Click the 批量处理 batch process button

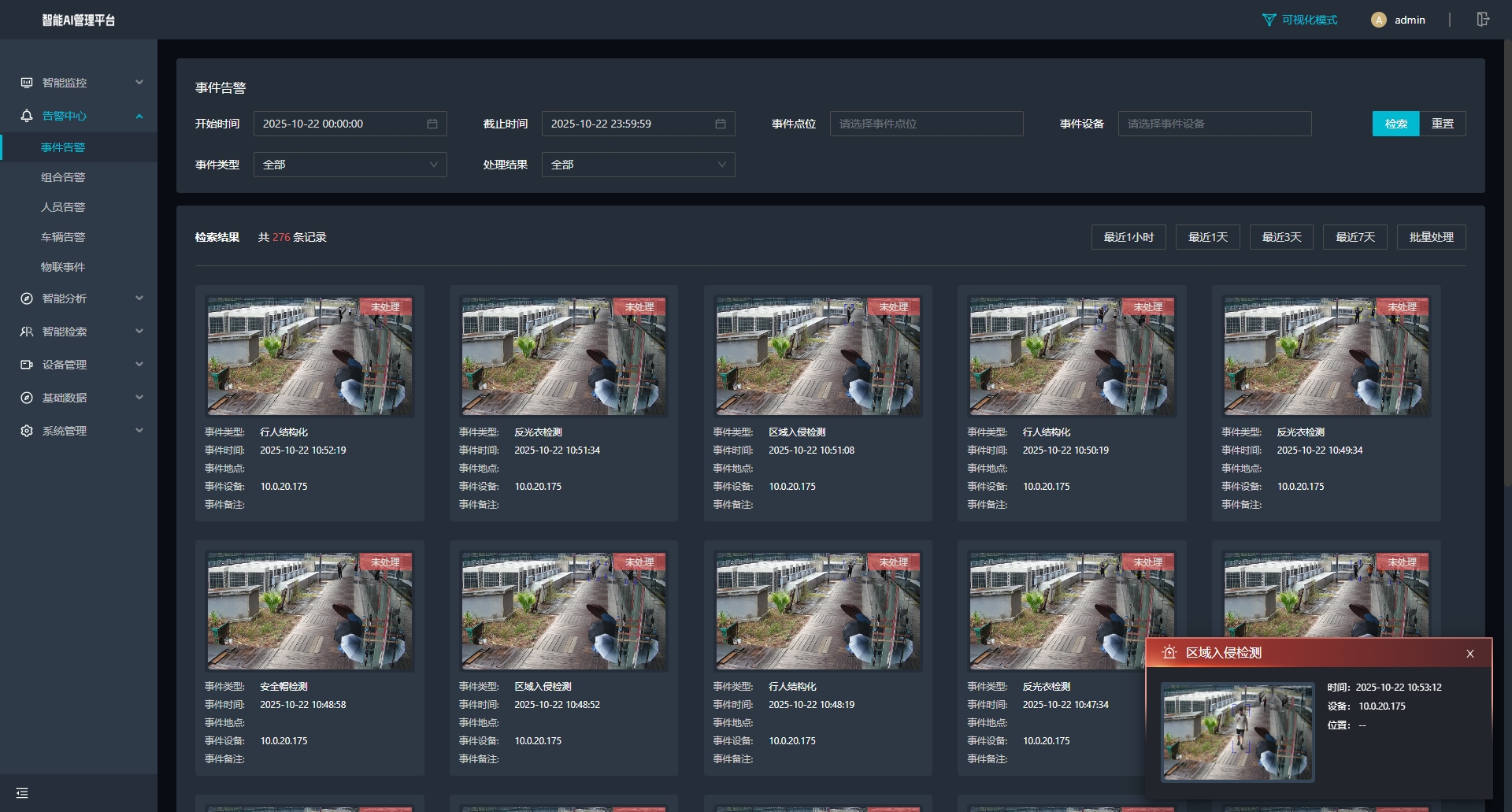click(x=1432, y=237)
